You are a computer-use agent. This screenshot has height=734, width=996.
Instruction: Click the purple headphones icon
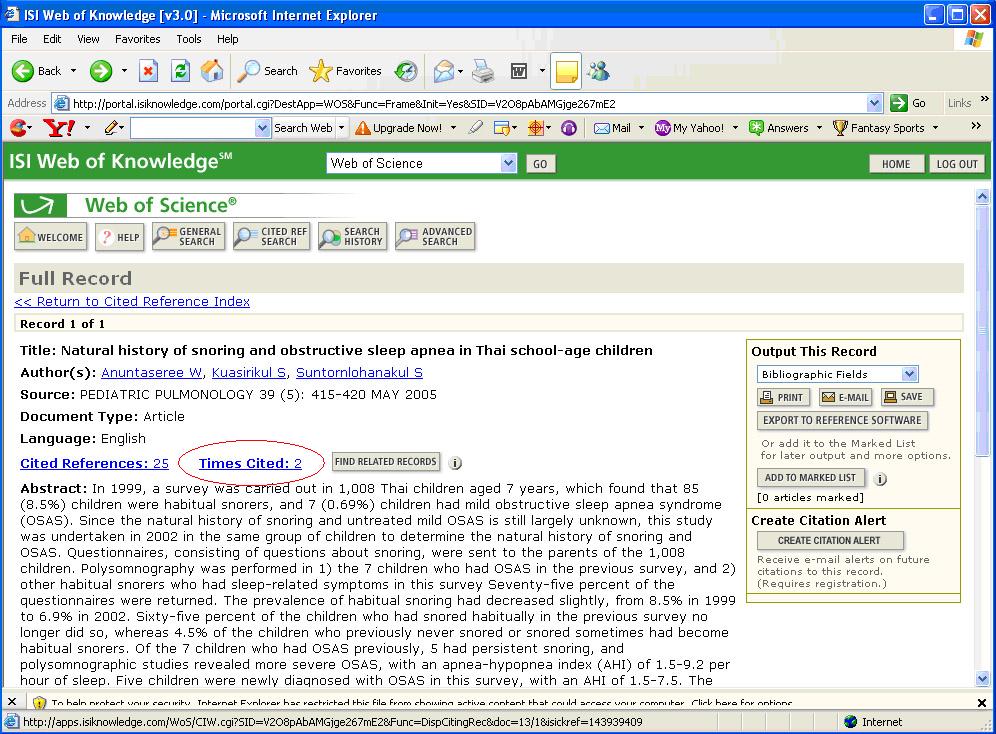pyautogui.click(x=569, y=128)
